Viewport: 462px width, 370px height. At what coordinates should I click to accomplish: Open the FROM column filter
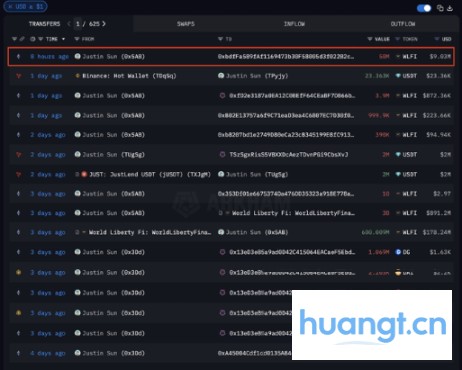point(77,39)
